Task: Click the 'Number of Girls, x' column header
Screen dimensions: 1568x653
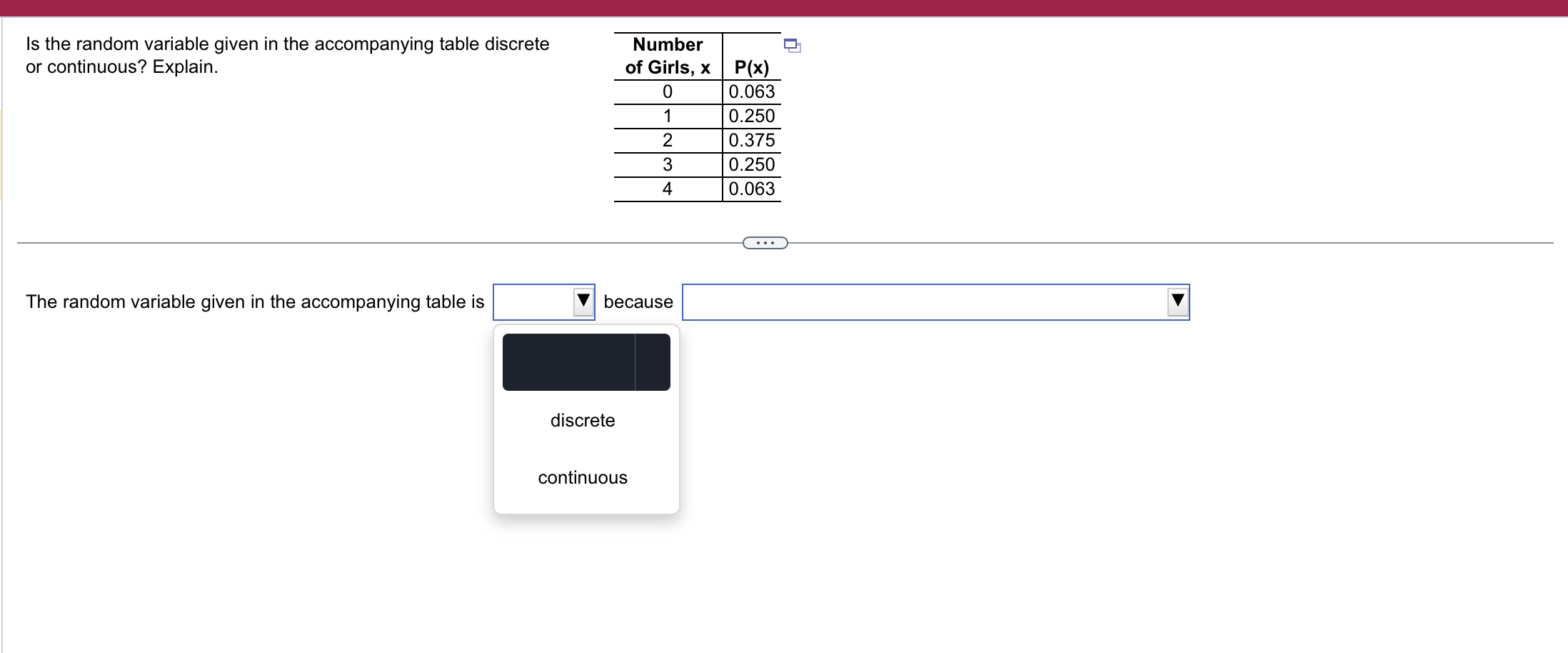Action: (665, 56)
